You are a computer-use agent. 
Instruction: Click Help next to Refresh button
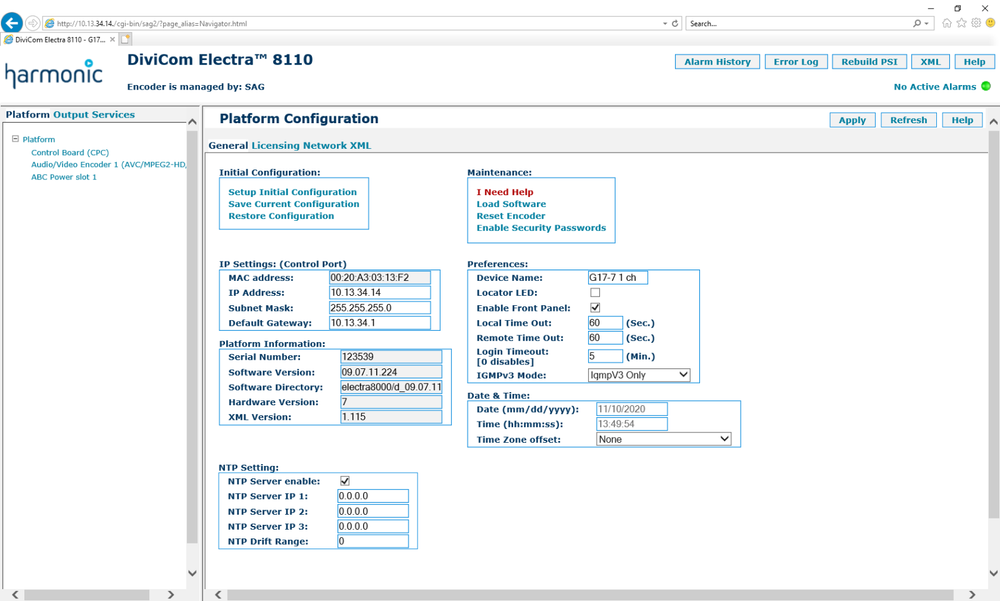click(962, 120)
